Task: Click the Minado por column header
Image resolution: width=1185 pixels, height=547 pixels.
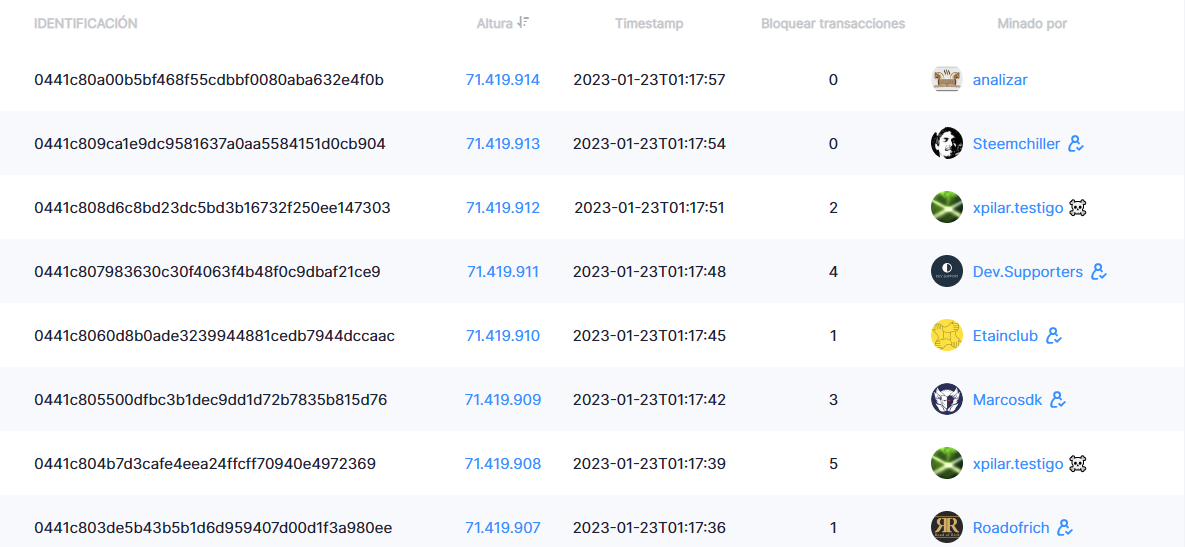Action: click(1032, 23)
